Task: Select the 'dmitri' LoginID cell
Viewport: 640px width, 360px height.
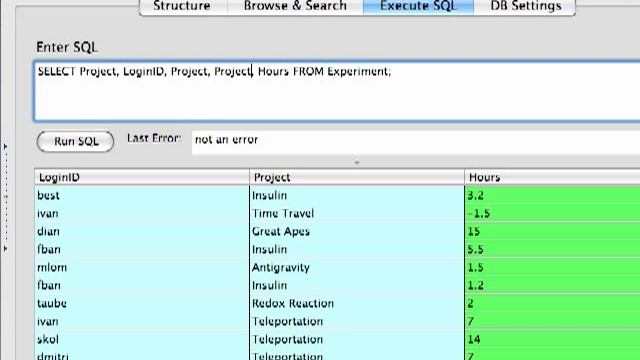Action: [142, 355]
